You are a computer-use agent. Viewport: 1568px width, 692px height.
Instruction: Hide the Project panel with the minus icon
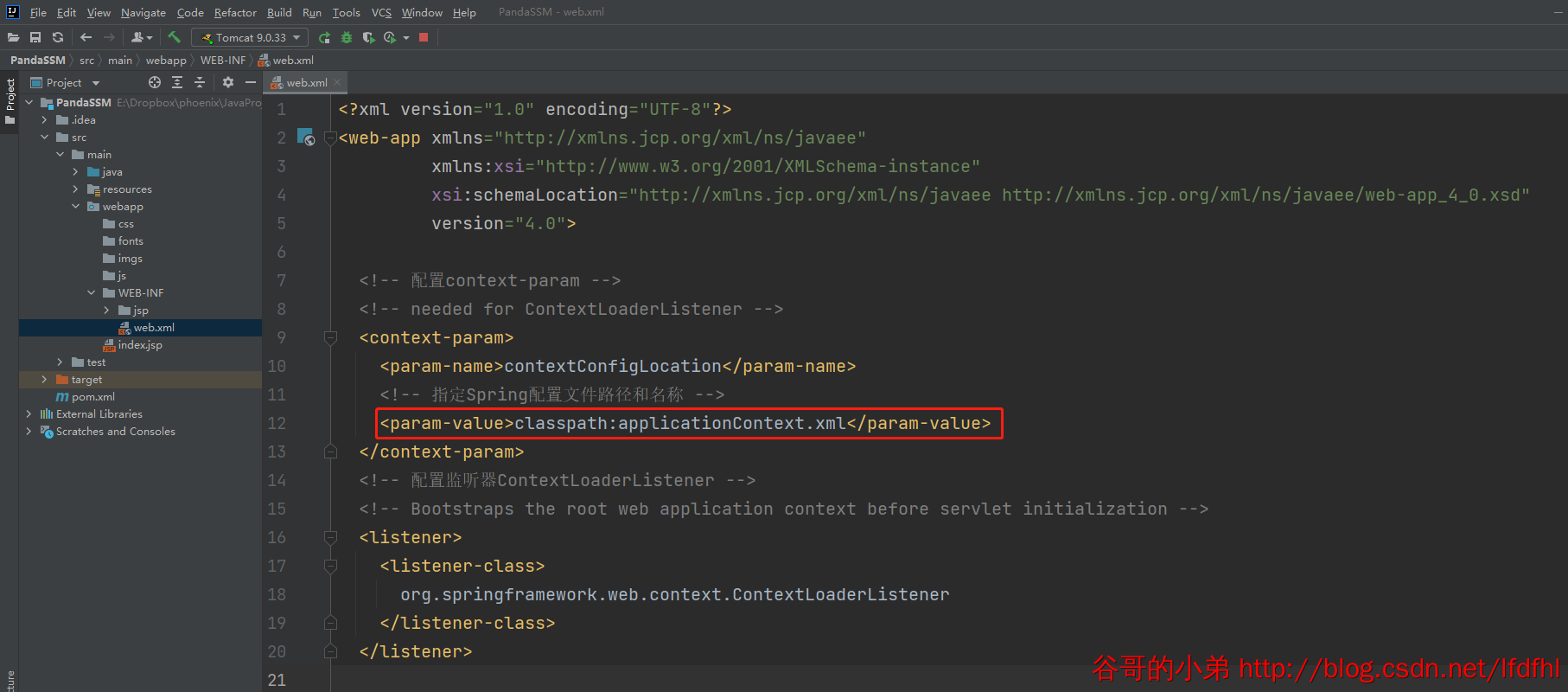[251, 82]
